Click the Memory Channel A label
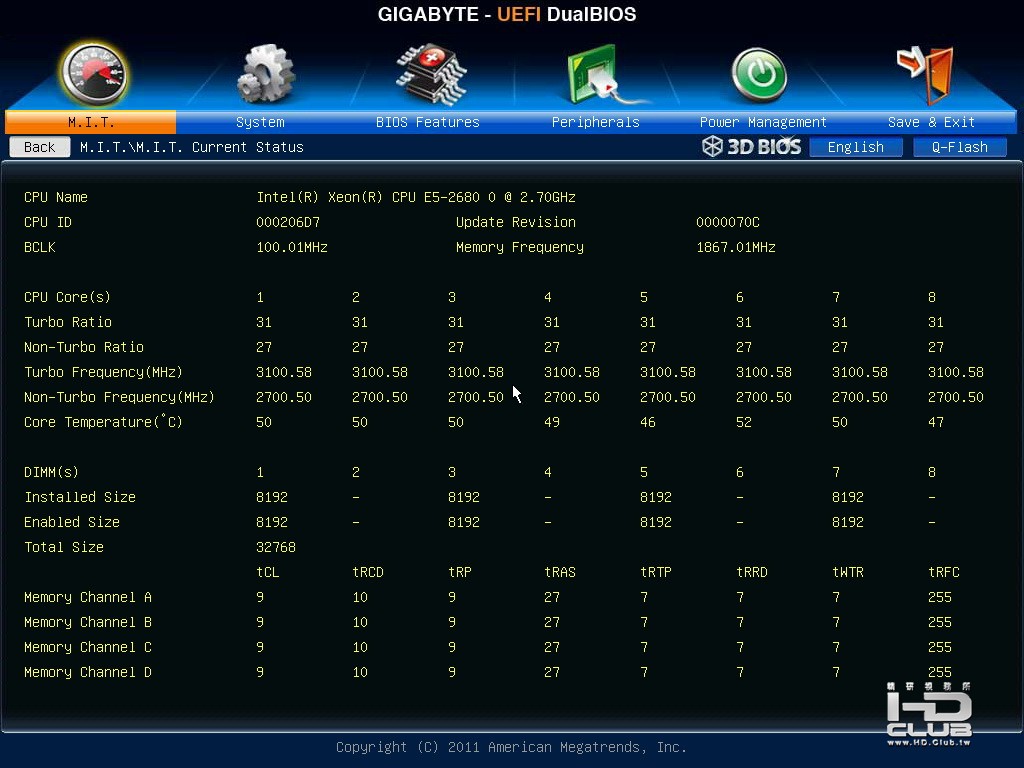 88,598
